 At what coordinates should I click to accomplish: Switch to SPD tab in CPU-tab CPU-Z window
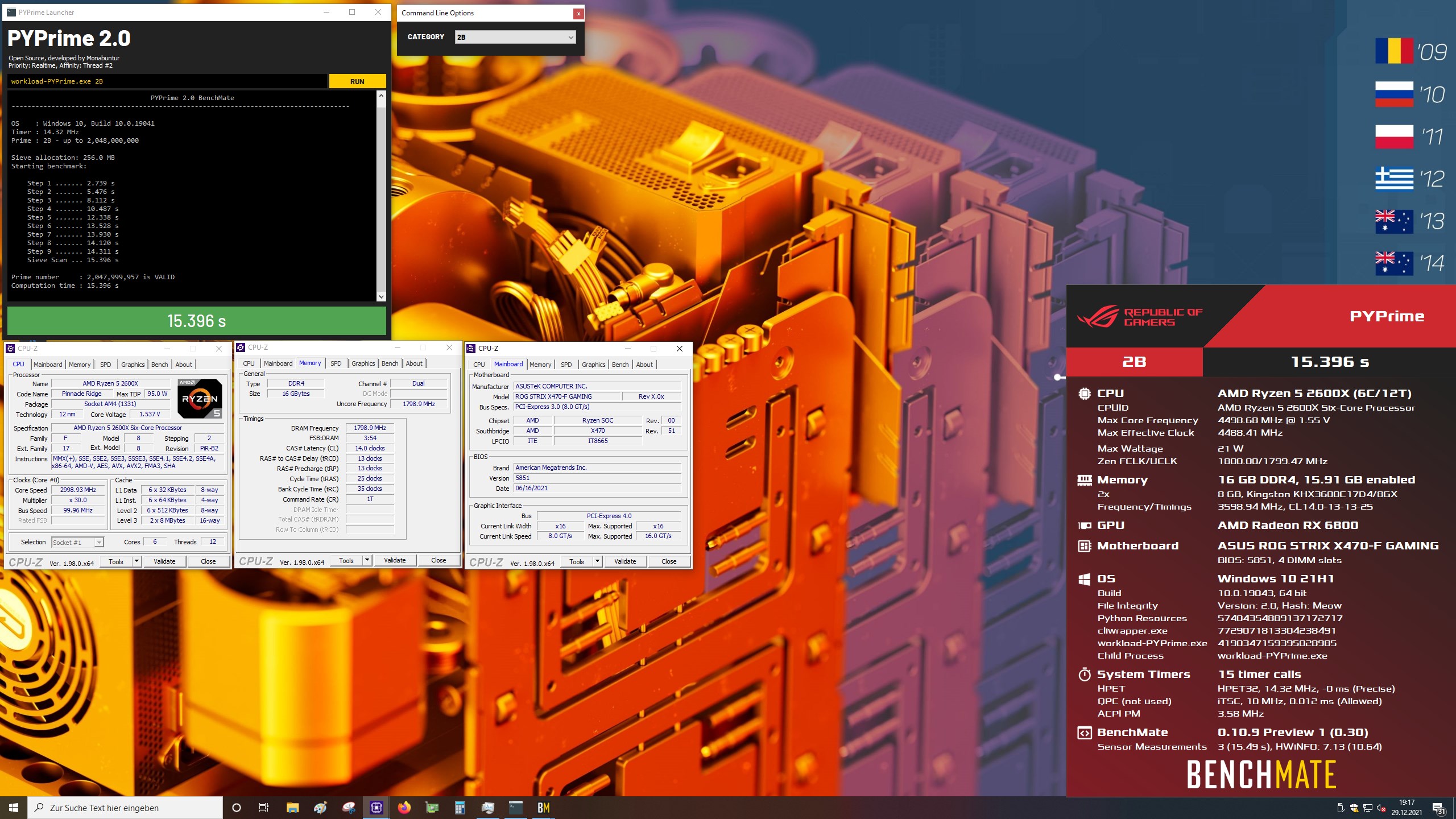pos(105,365)
